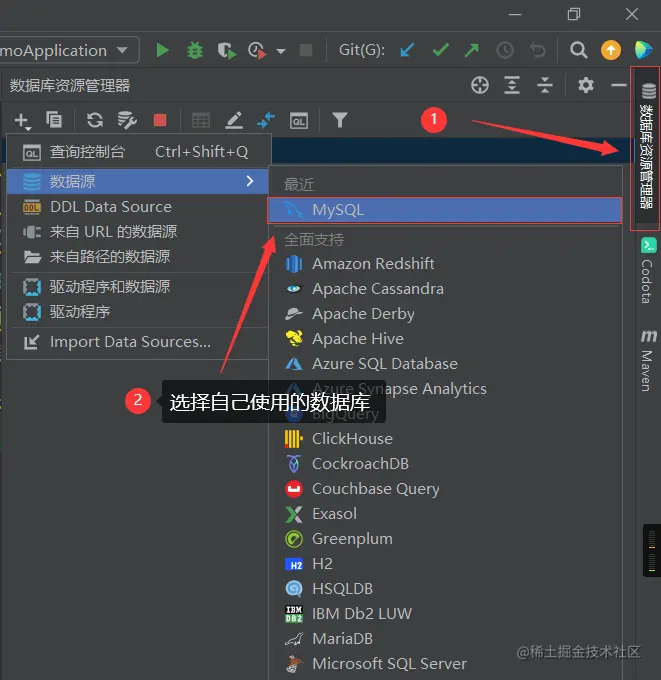
Task: Open database panel settings gear
Action: tap(586, 85)
